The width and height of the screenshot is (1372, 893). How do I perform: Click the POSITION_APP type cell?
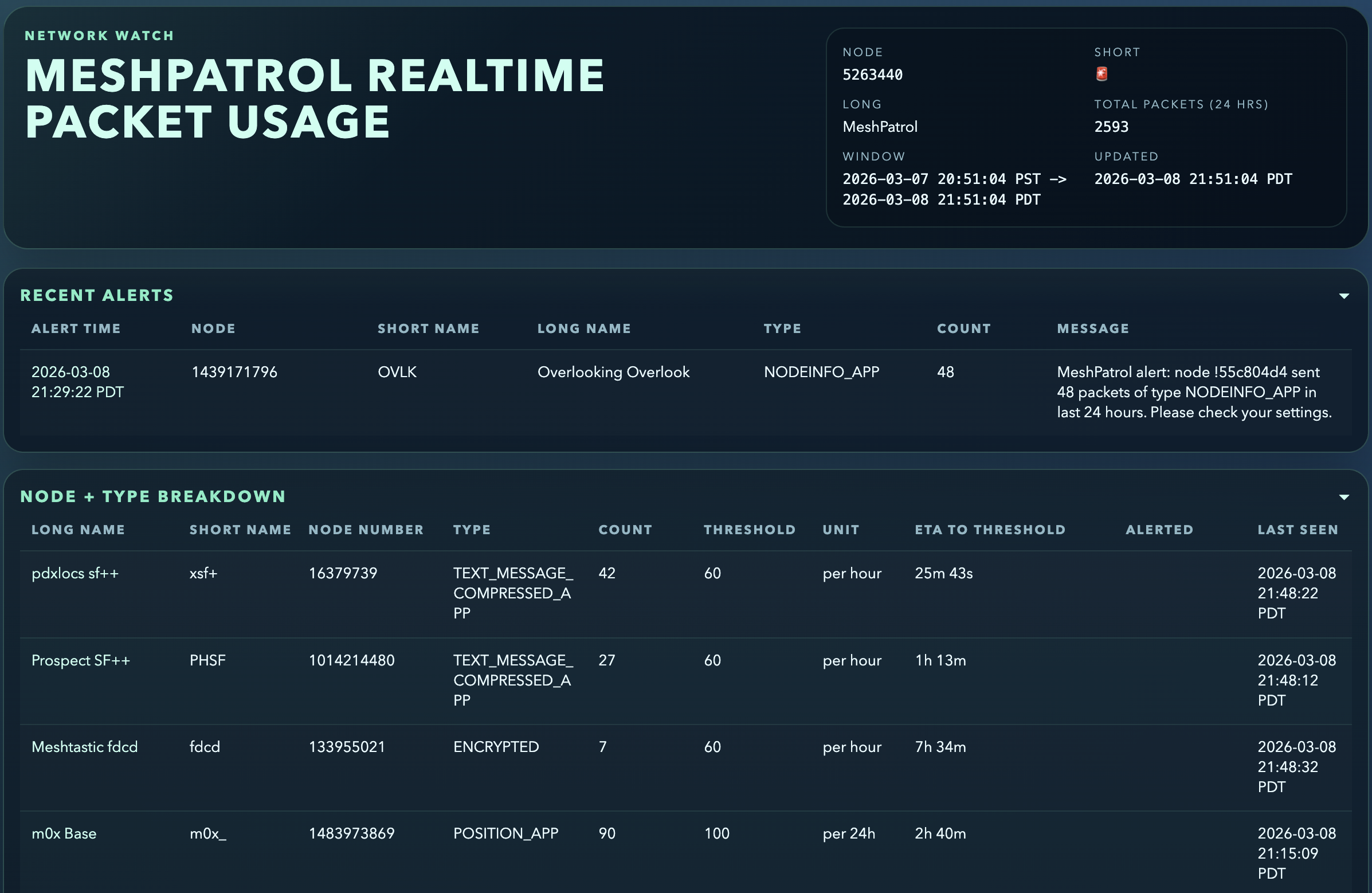pos(505,833)
